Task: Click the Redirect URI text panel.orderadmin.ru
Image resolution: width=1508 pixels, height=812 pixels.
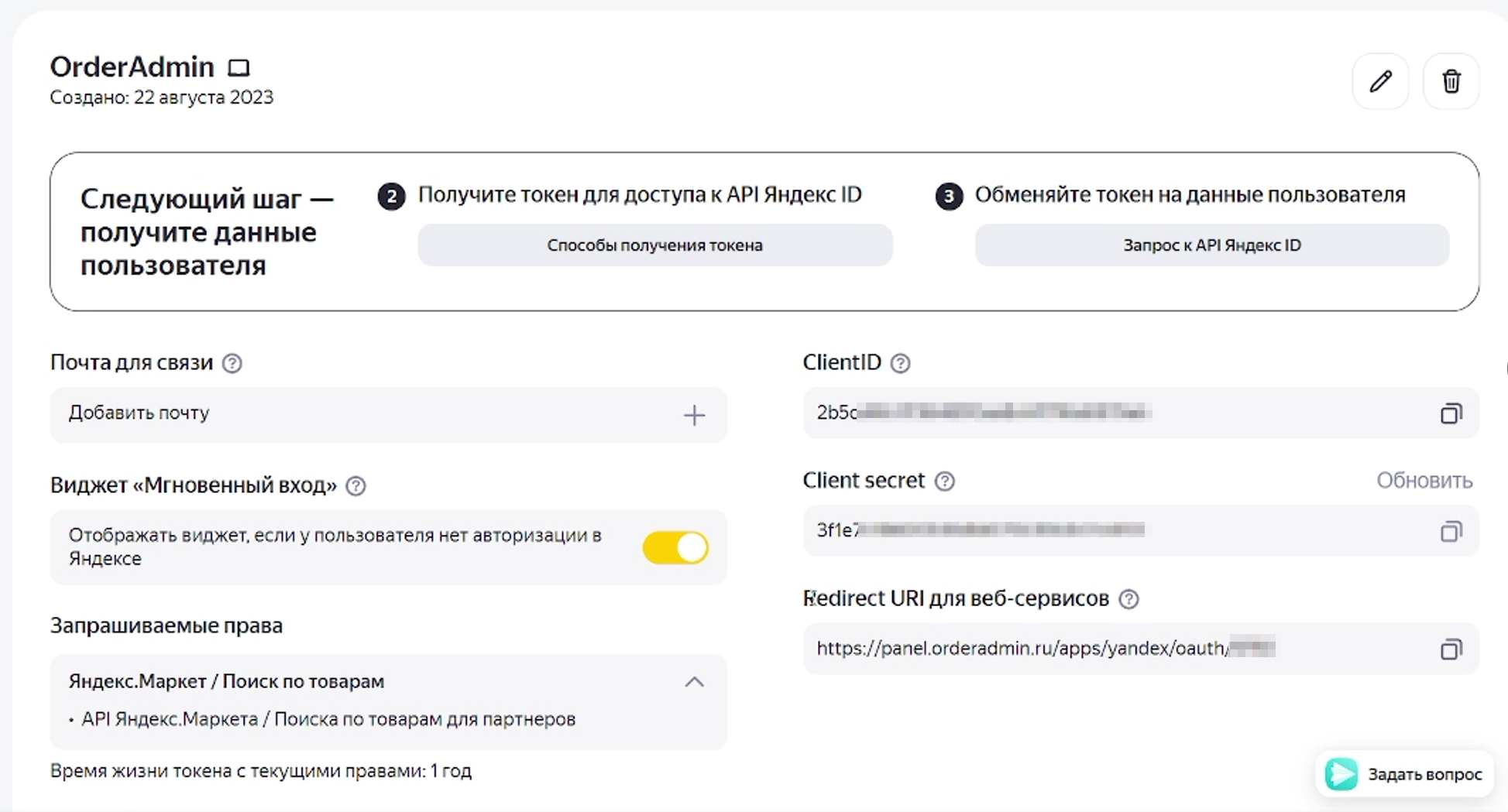Action: tap(1022, 648)
